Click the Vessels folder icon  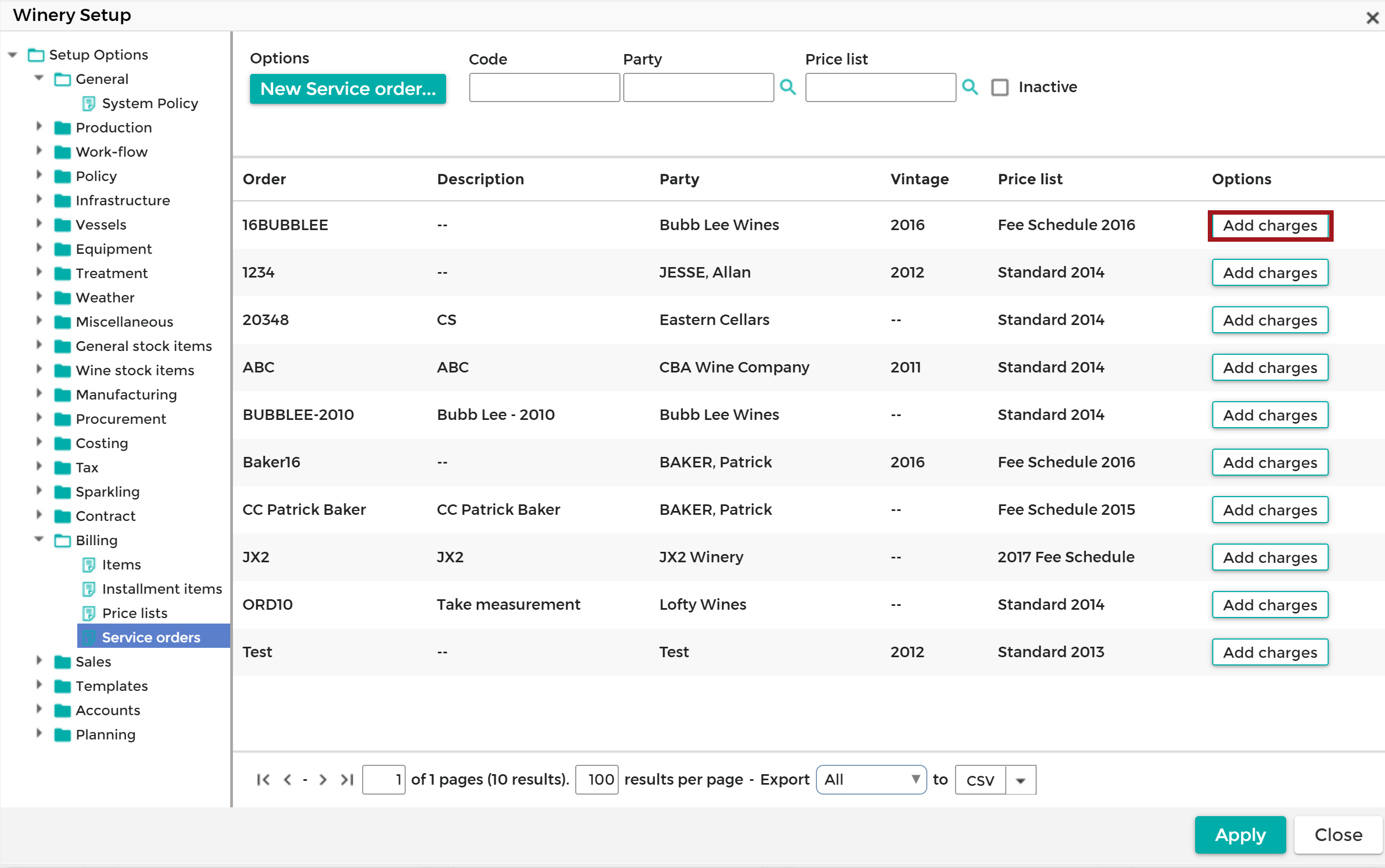coord(62,225)
